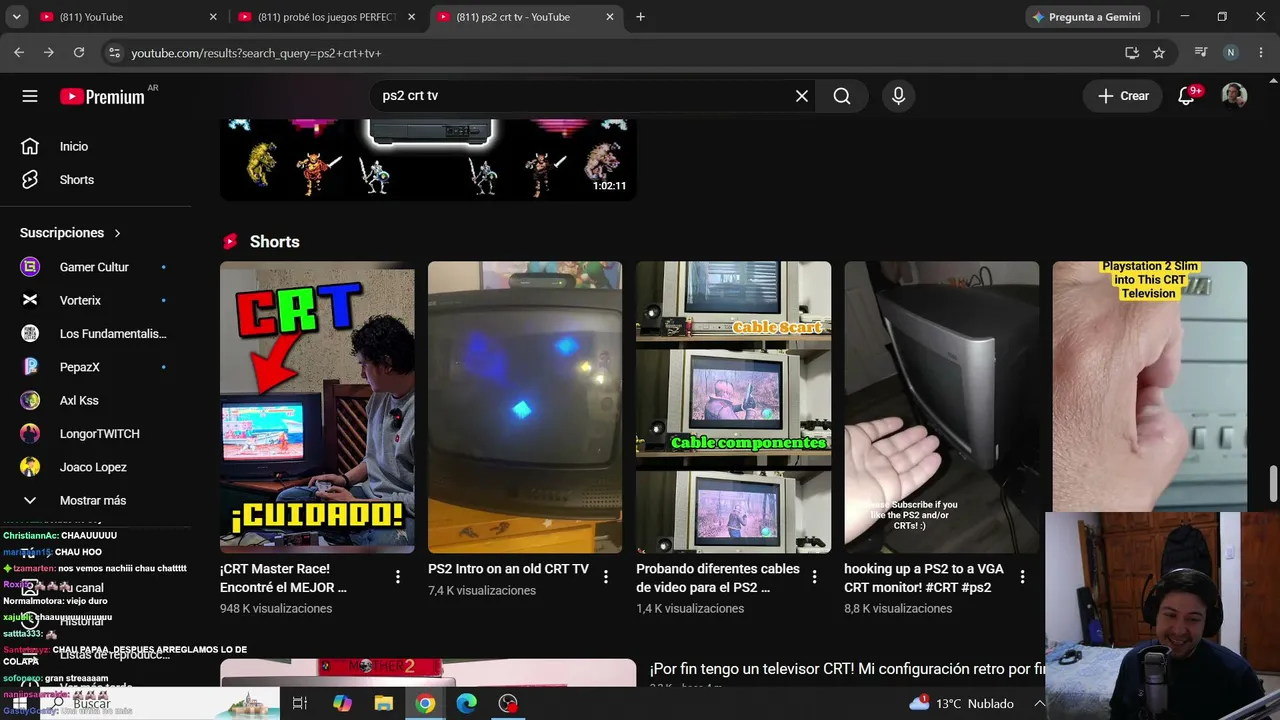Open PS2 Intro on old CRT thumbnail
This screenshot has width=1280, height=720.
(x=525, y=407)
